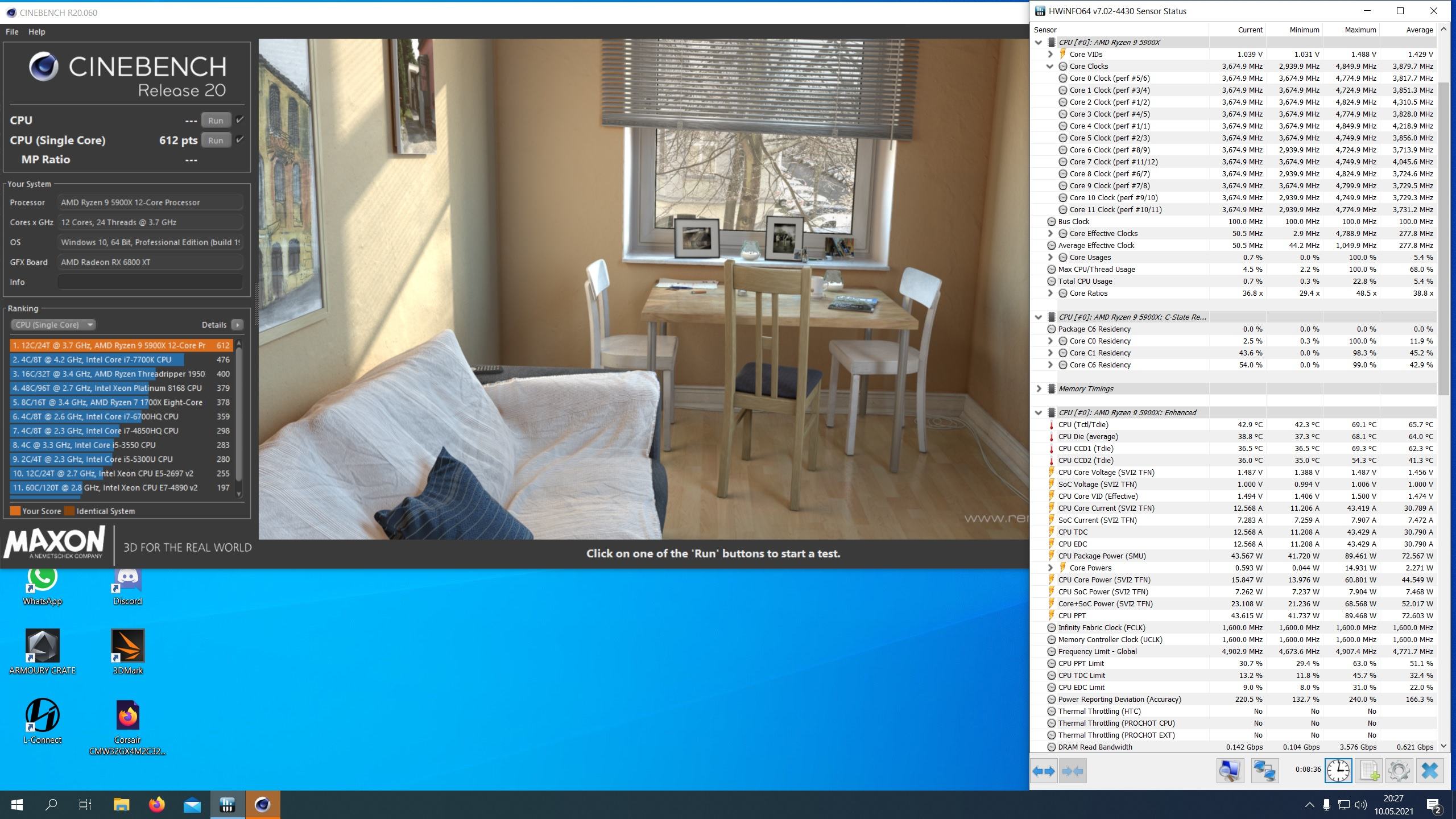Viewport: 1456px width, 819px height.
Task: Open HWiNFO sensor settings gear icon
Action: tap(1399, 771)
